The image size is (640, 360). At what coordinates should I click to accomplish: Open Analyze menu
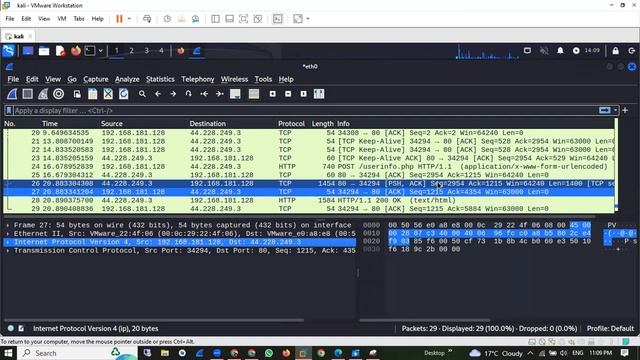(x=127, y=79)
